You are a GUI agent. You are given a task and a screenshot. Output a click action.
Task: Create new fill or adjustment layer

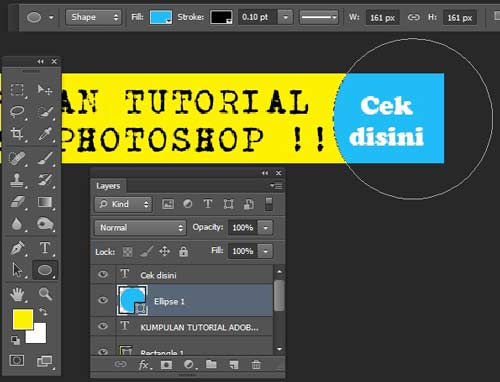(x=189, y=365)
